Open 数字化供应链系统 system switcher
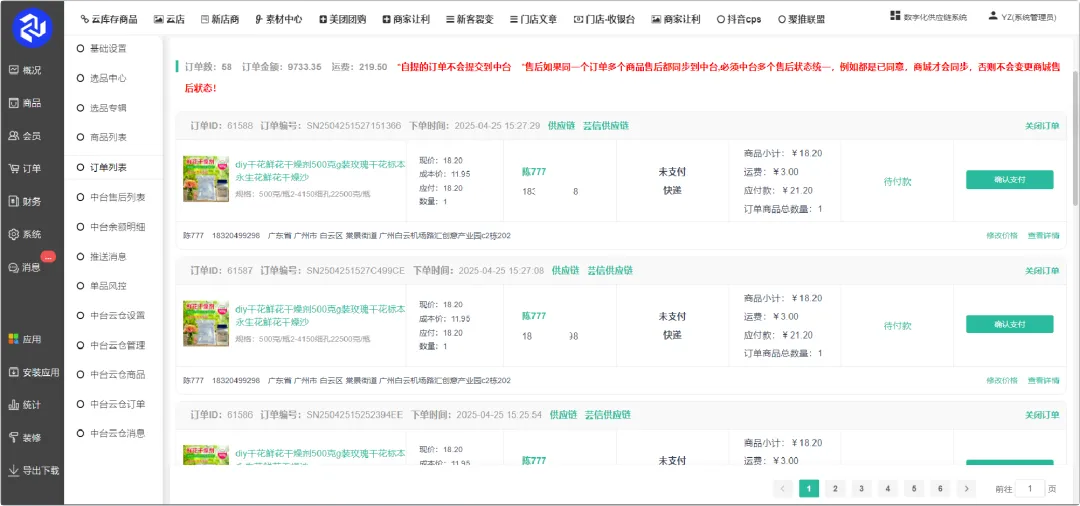This screenshot has width=1080, height=506. tap(928, 17)
